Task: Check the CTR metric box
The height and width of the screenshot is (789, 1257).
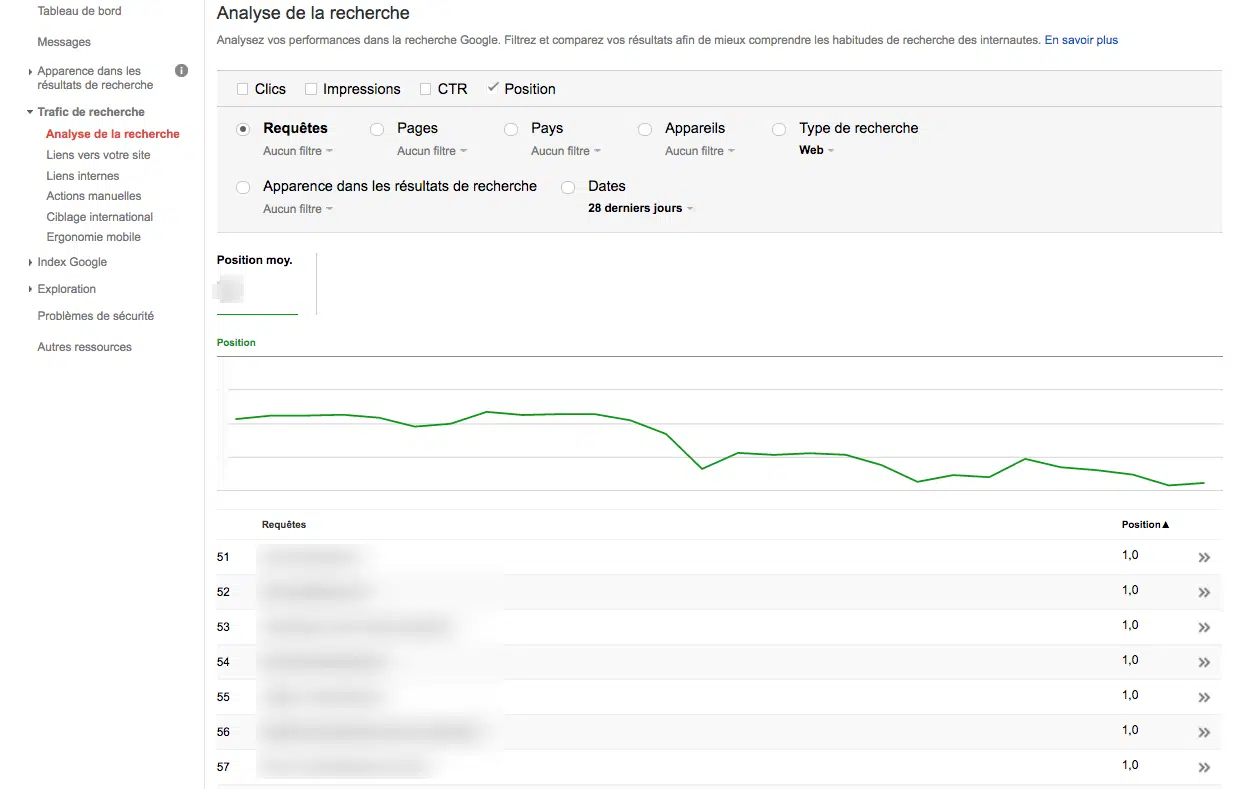Action: [426, 89]
